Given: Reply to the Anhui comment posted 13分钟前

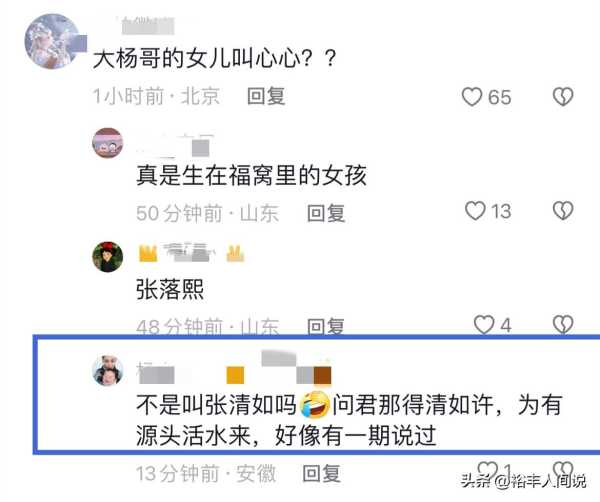Looking at the screenshot, I should click(x=321, y=474).
